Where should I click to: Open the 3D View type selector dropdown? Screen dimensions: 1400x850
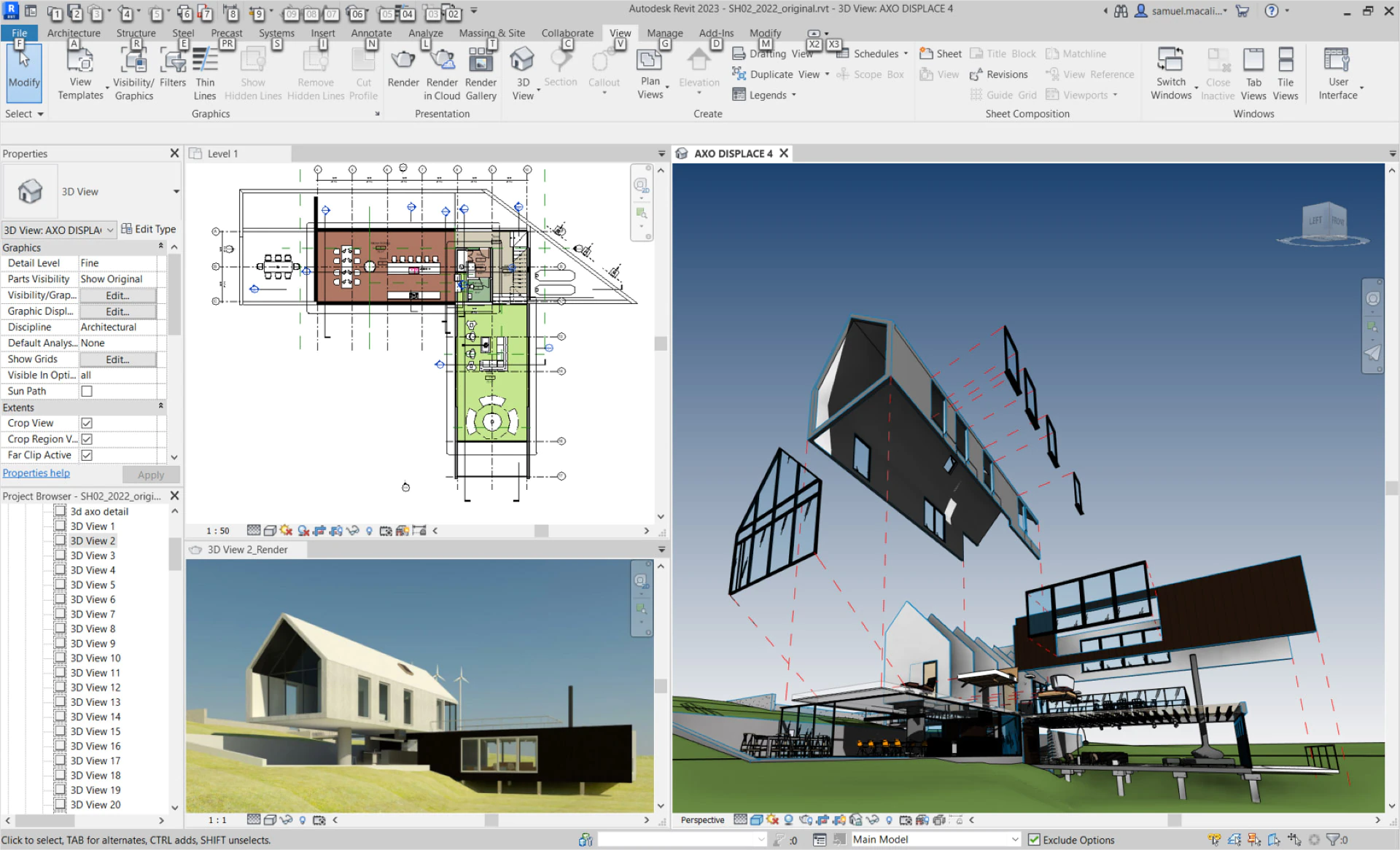coord(176,192)
